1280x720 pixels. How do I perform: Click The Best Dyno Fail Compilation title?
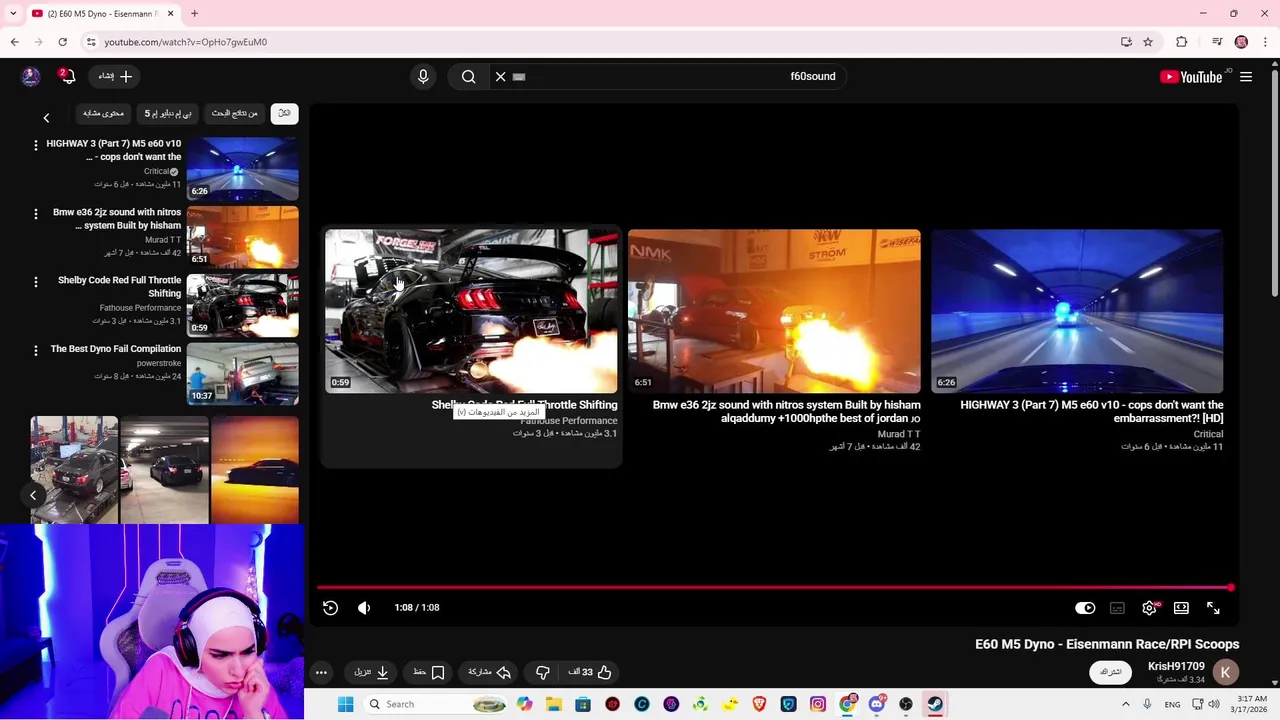click(x=116, y=349)
